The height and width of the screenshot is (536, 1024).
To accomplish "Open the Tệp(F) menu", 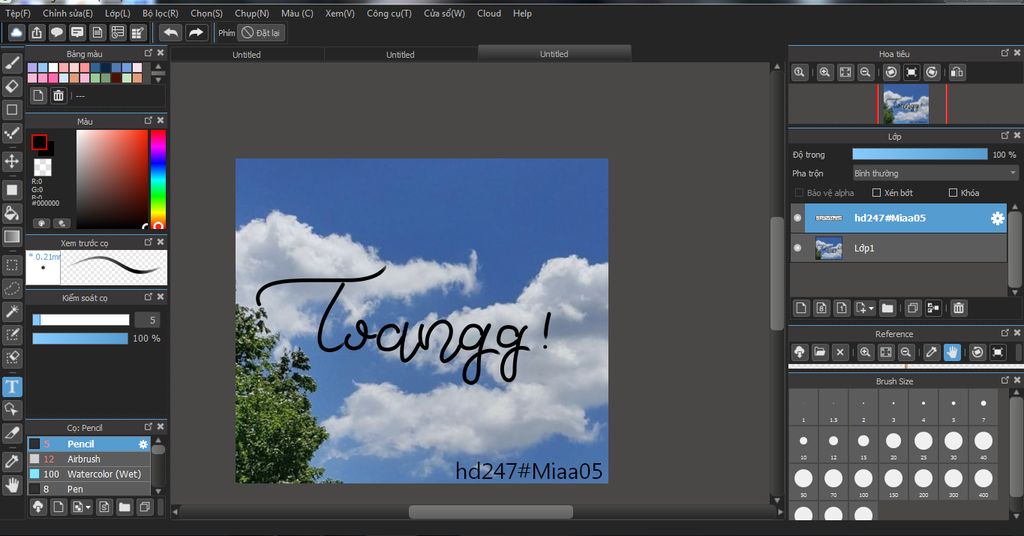I will pyautogui.click(x=18, y=13).
